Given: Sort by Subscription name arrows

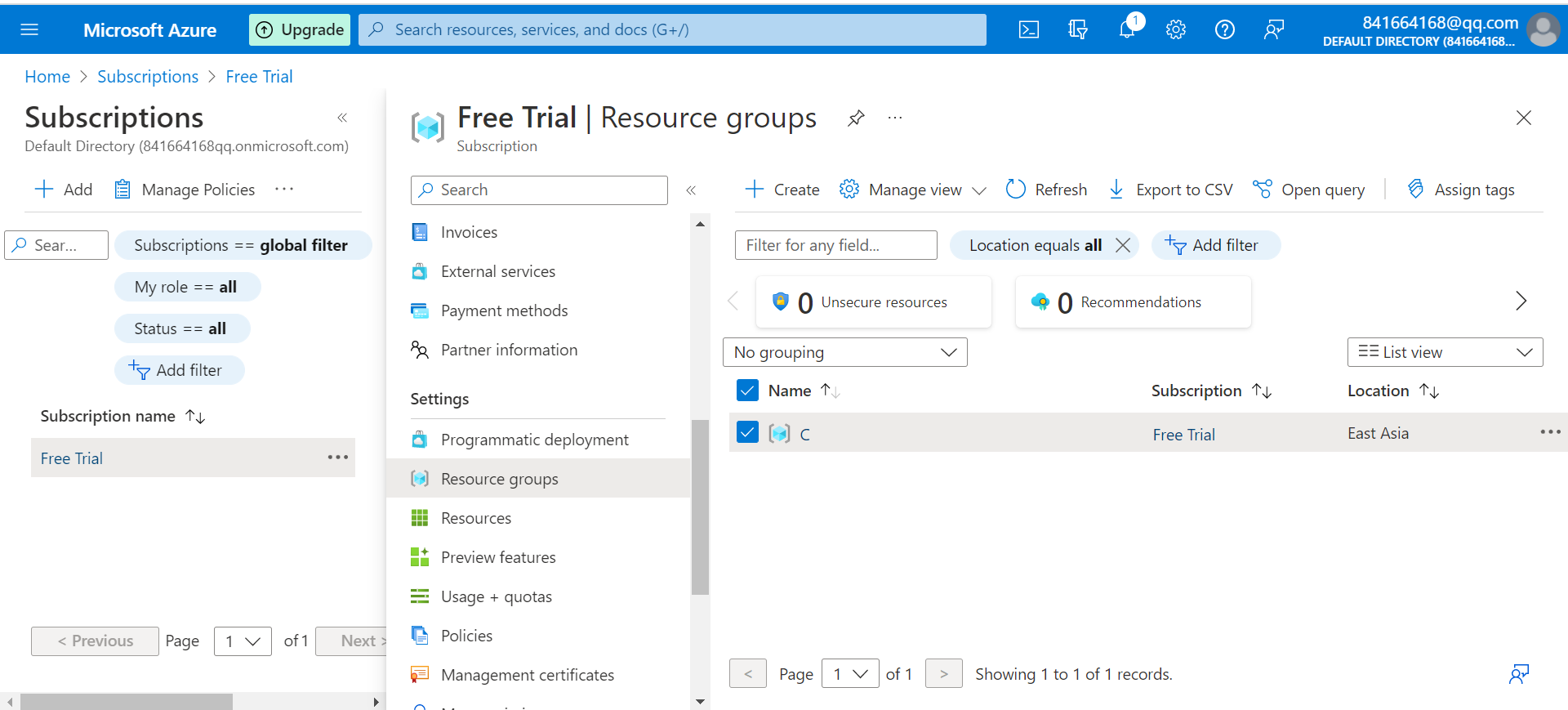Looking at the screenshot, I should pos(195,417).
